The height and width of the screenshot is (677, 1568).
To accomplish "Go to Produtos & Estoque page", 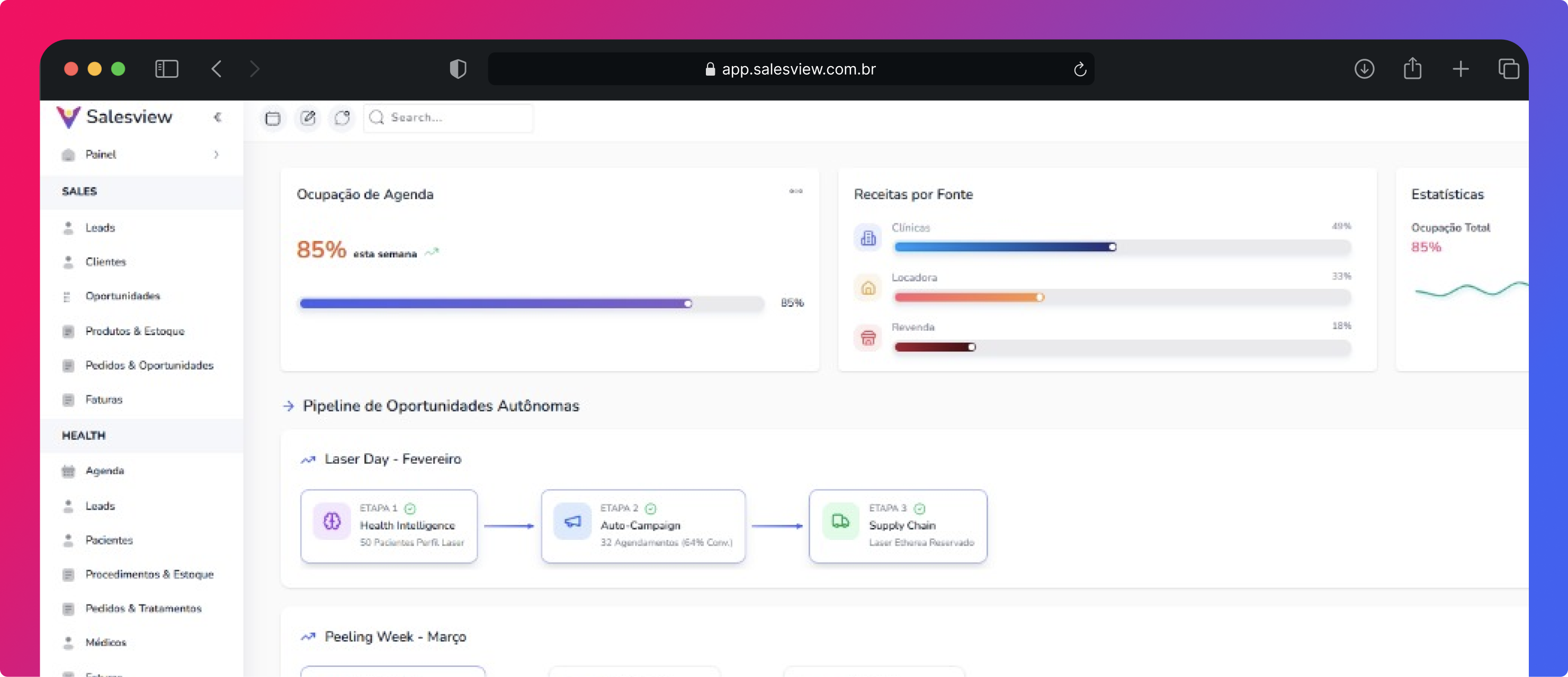I will [135, 331].
